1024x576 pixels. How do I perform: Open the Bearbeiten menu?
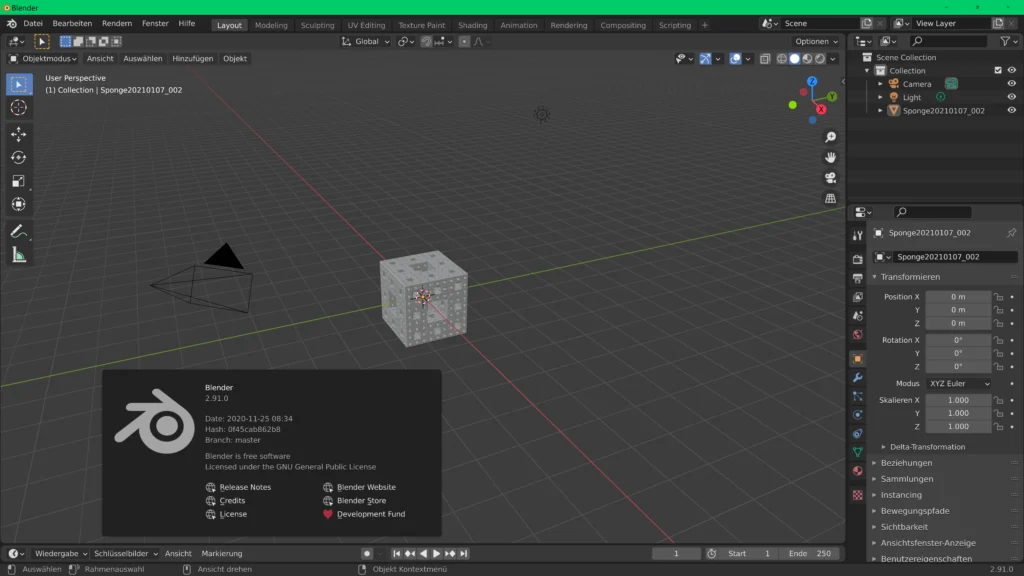coord(72,24)
